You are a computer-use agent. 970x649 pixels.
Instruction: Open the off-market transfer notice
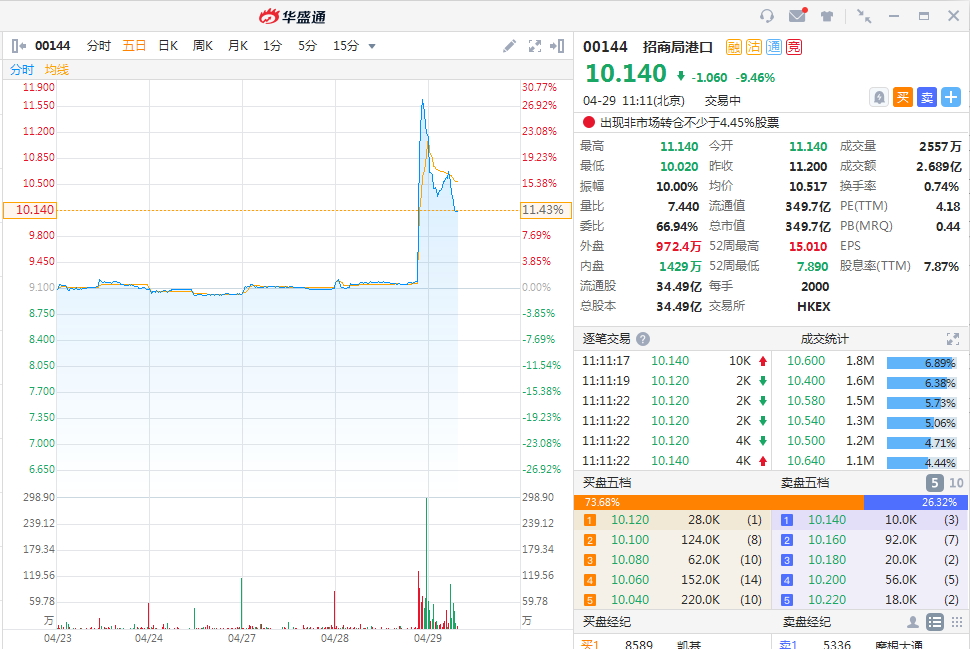(x=689, y=122)
